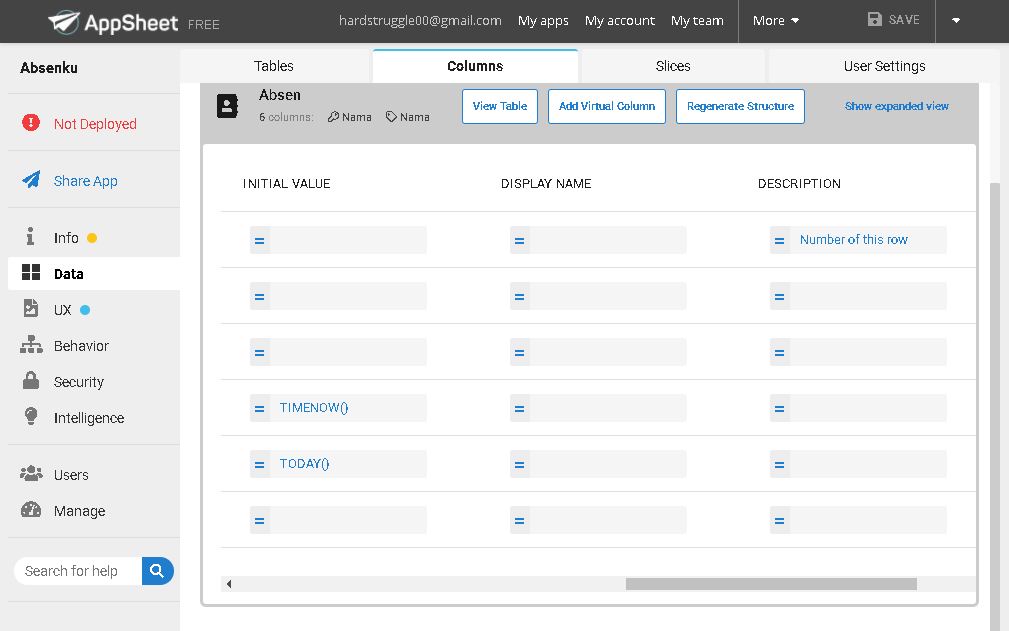The image size is (1009, 631).
Task: Switch to the Slices tab
Action: point(672,65)
